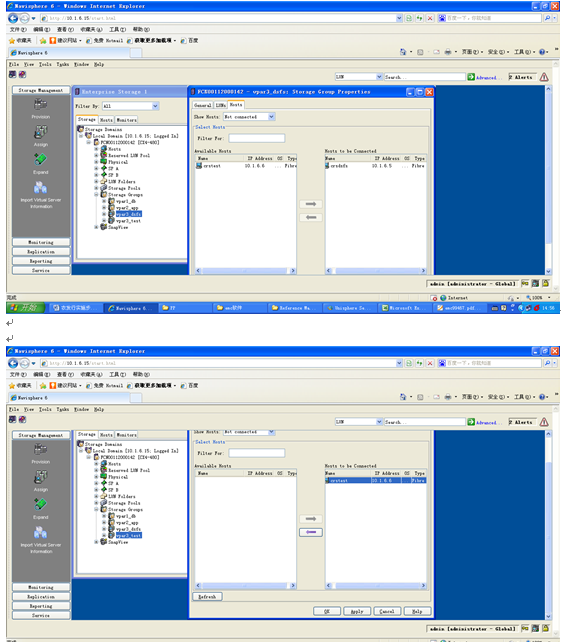Viewport: 561px width, 642px height.
Task: Open Import Virtual Server Information, lower screenshot
Action: click(40, 532)
